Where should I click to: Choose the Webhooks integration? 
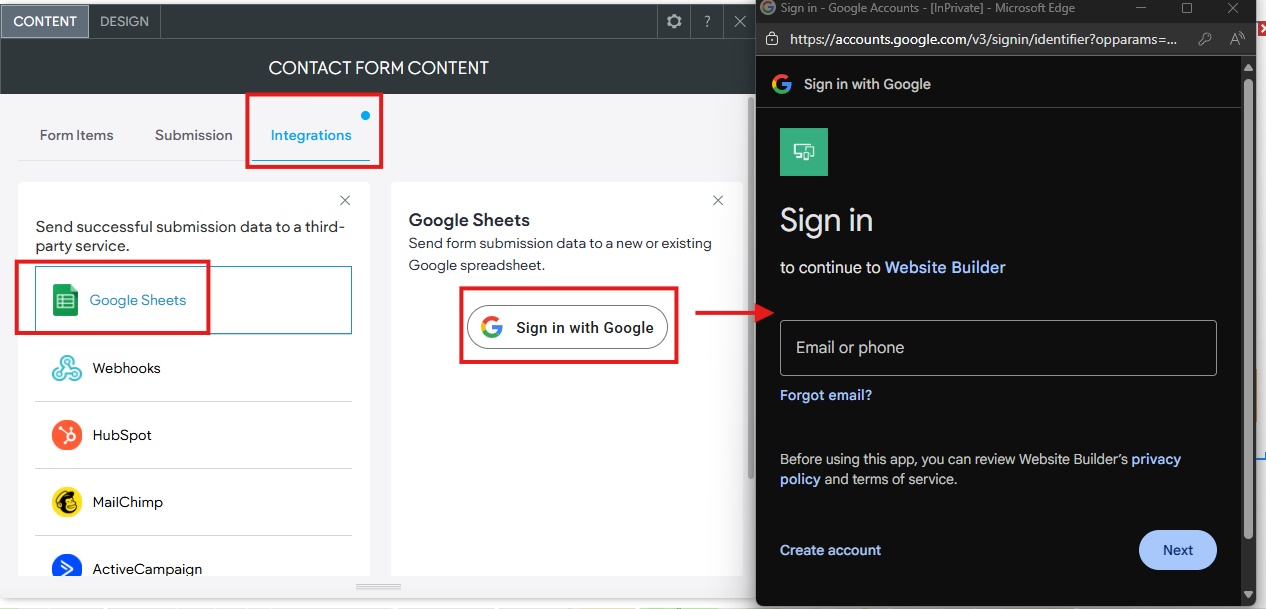[x=194, y=368]
